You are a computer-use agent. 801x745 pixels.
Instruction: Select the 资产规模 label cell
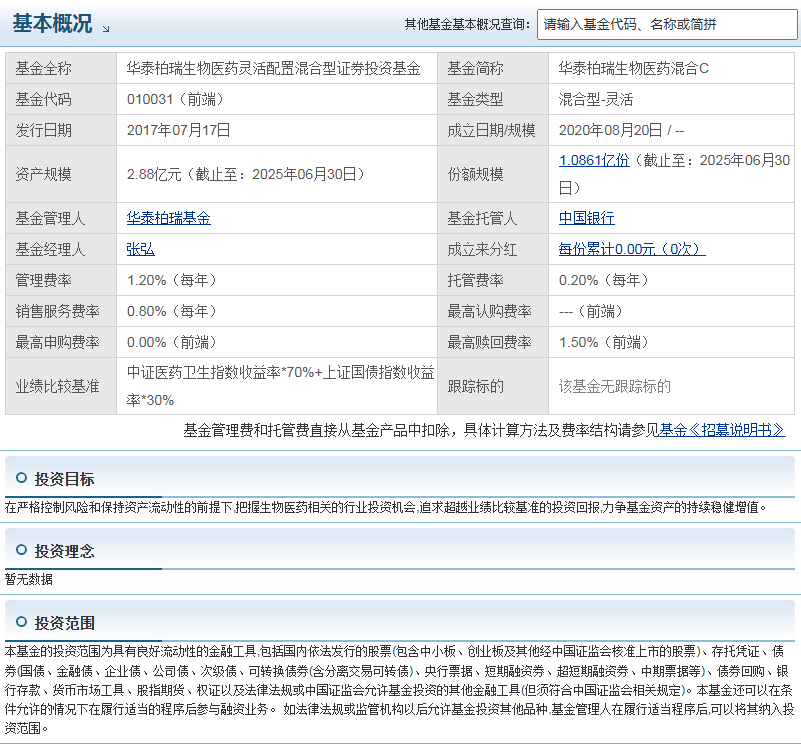(61, 174)
